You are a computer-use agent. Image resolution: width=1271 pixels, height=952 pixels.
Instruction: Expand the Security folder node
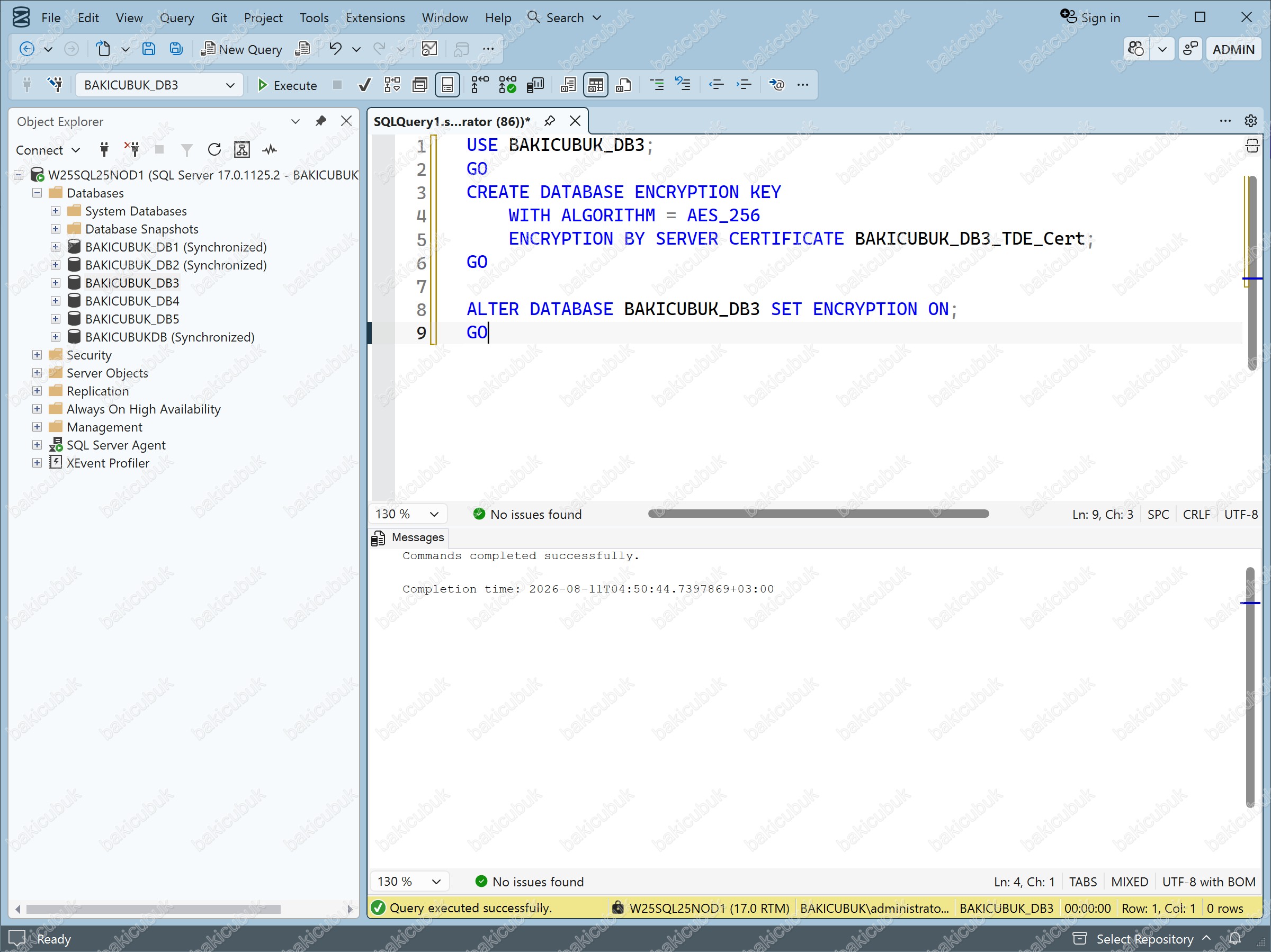click(x=38, y=355)
